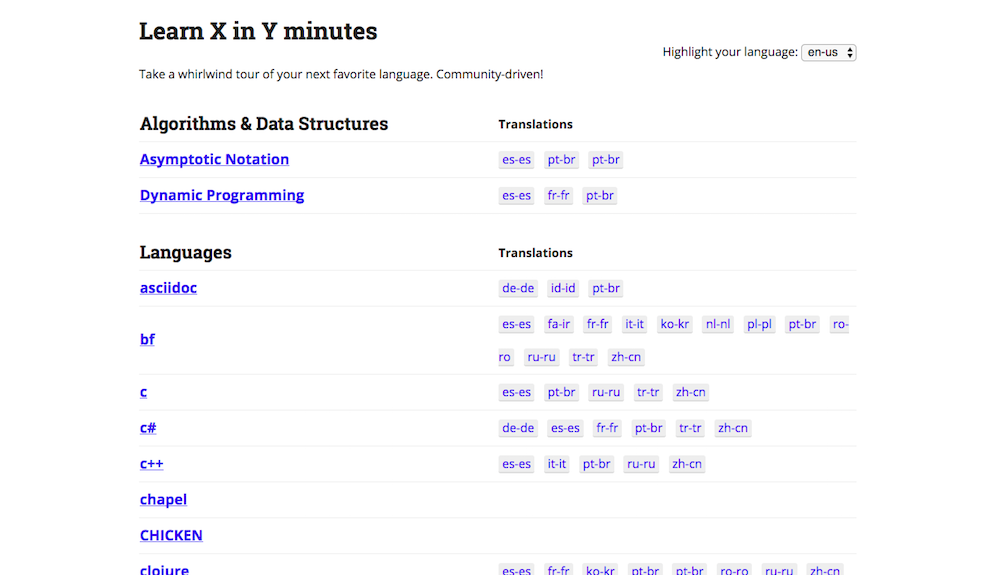Go to the c# language page
This screenshot has width=1000, height=575.
tap(148, 428)
